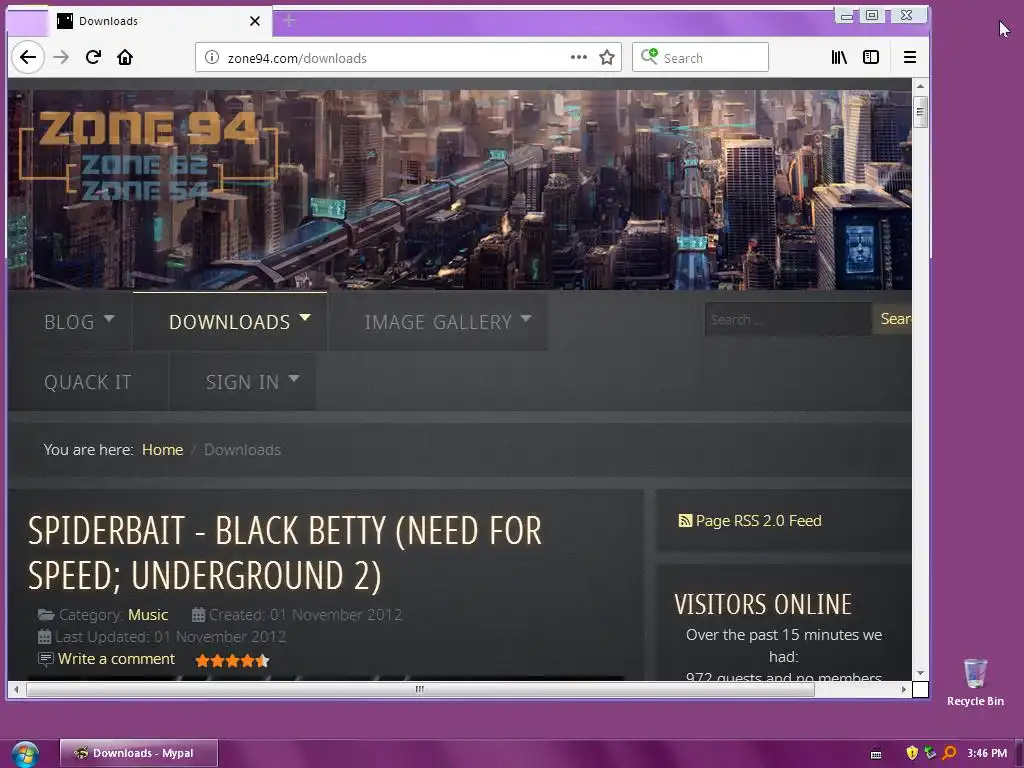Go back to the previous page
The image size is (1024, 768).
[x=27, y=57]
